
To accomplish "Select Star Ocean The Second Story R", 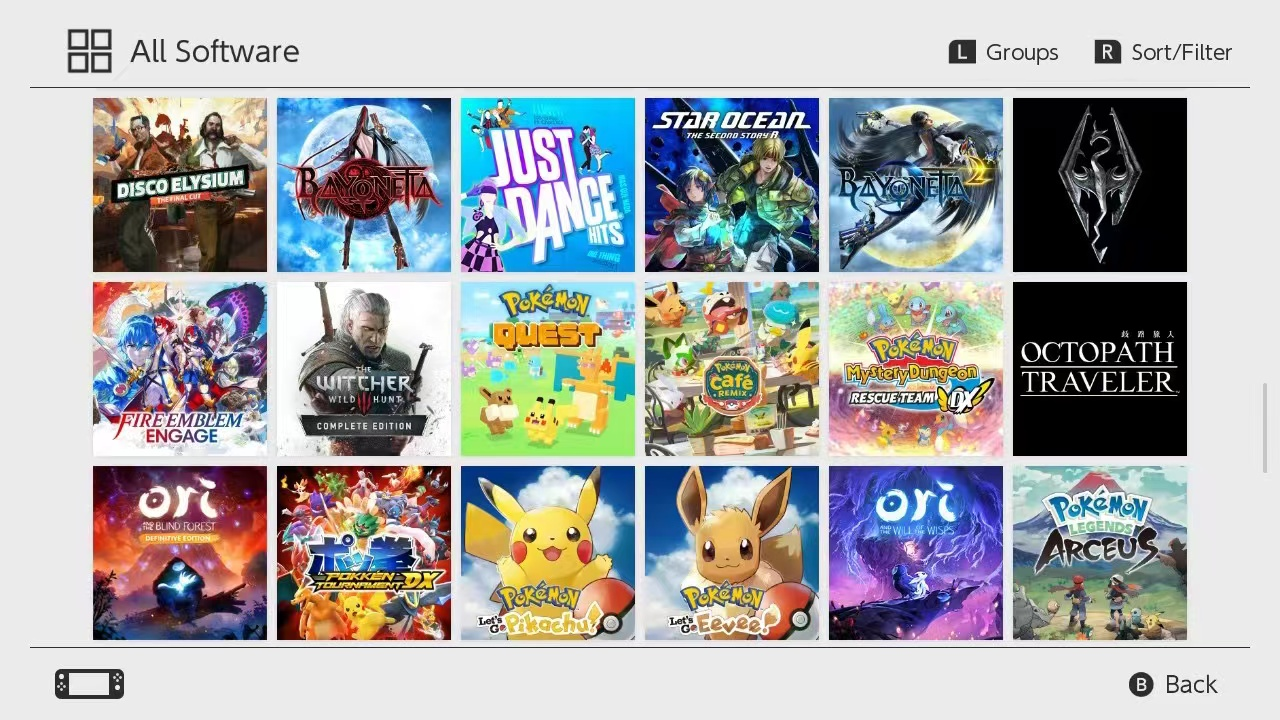I will (x=732, y=185).
